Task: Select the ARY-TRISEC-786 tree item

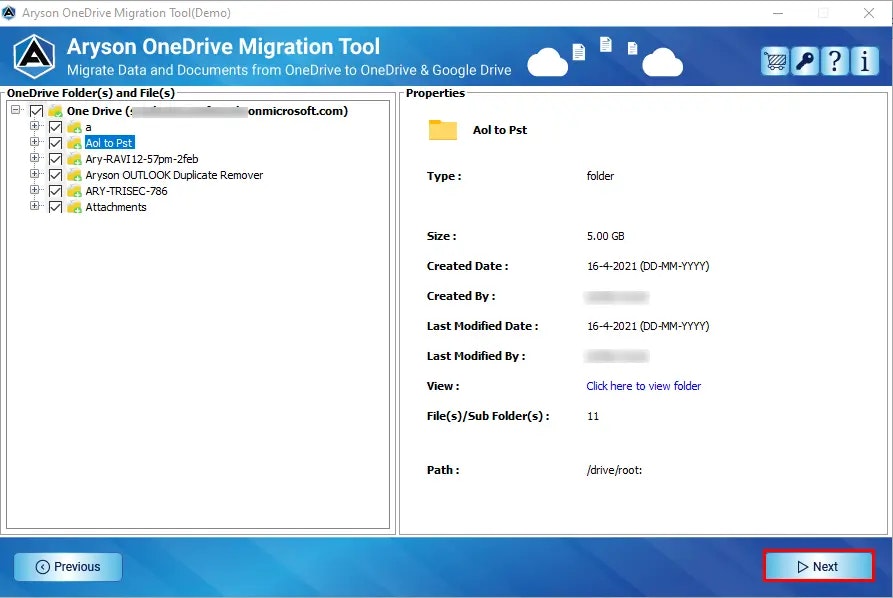Action: 126,191
